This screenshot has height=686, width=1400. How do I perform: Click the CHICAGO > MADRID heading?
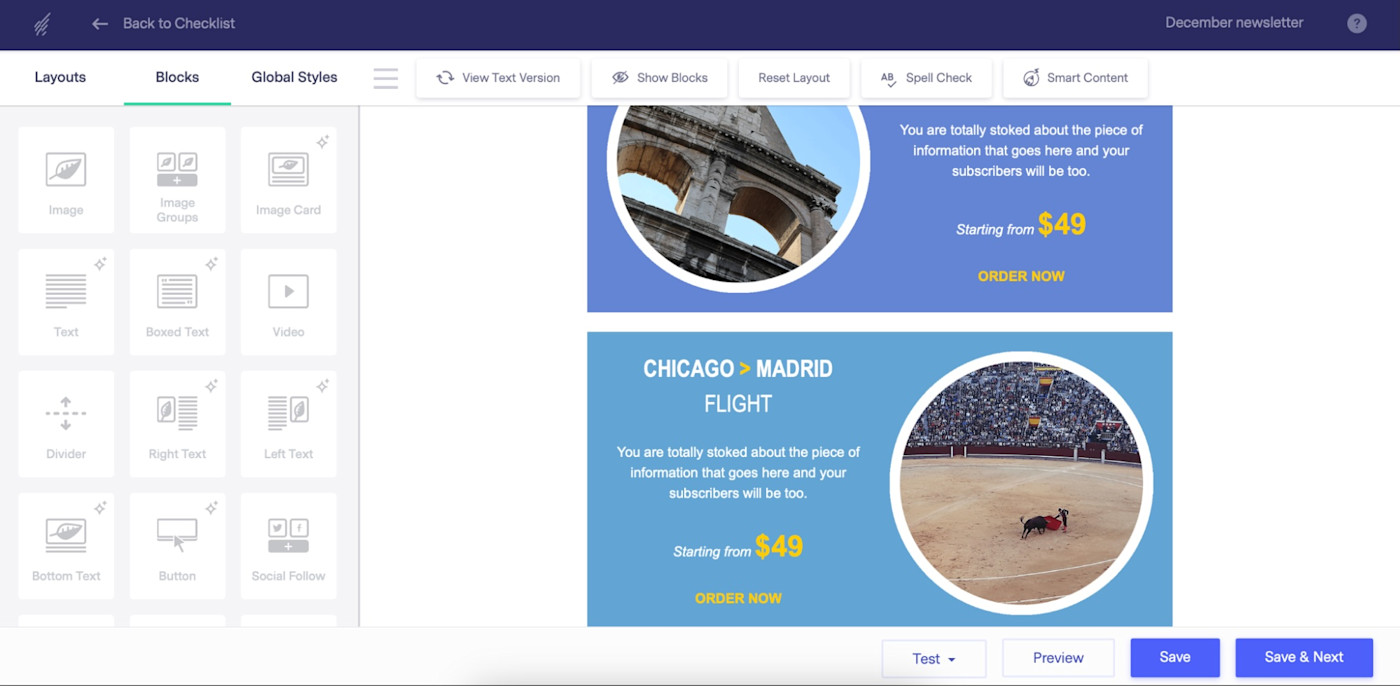[738, 369]
